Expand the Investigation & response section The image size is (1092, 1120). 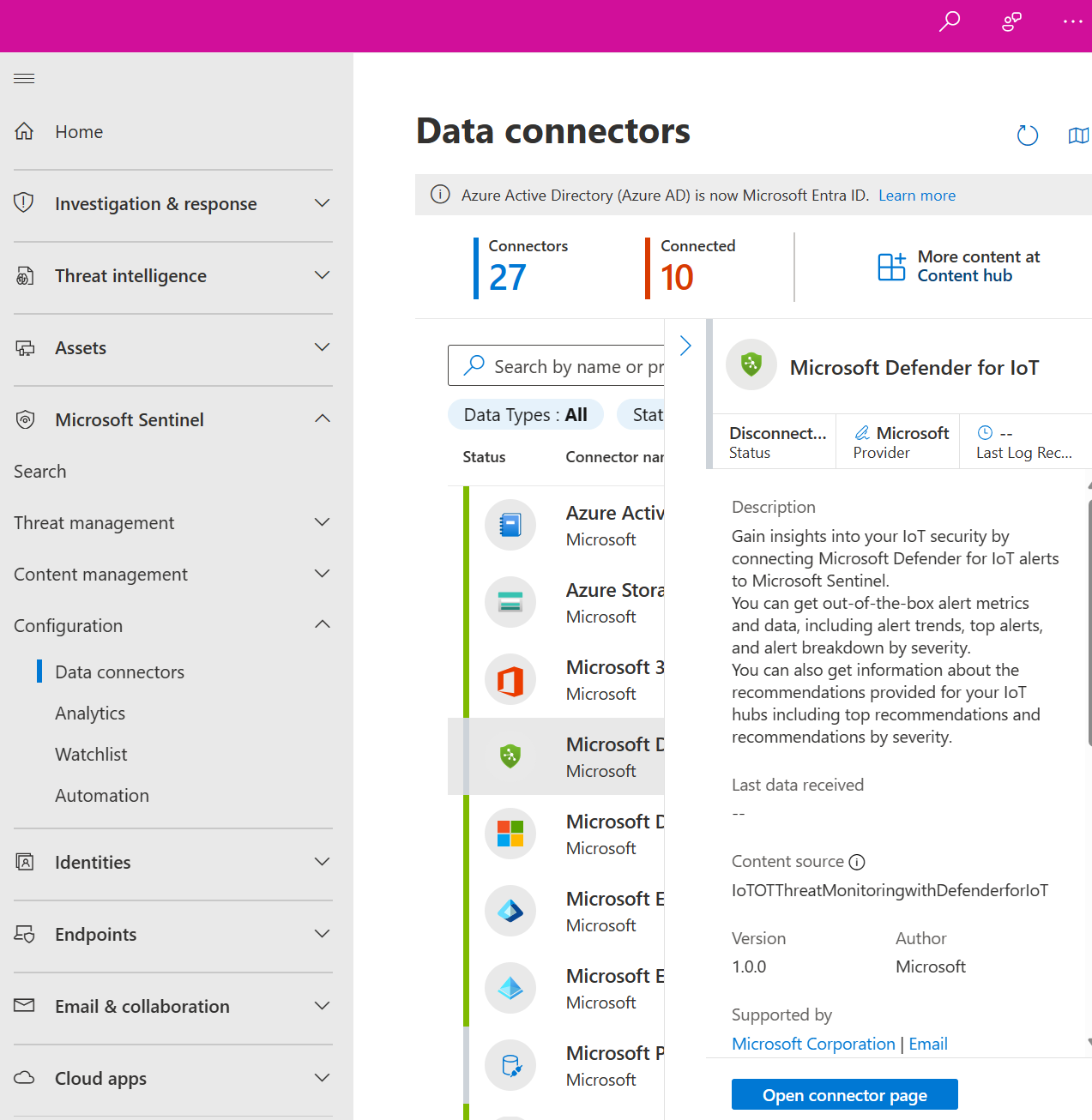(323, 203)
